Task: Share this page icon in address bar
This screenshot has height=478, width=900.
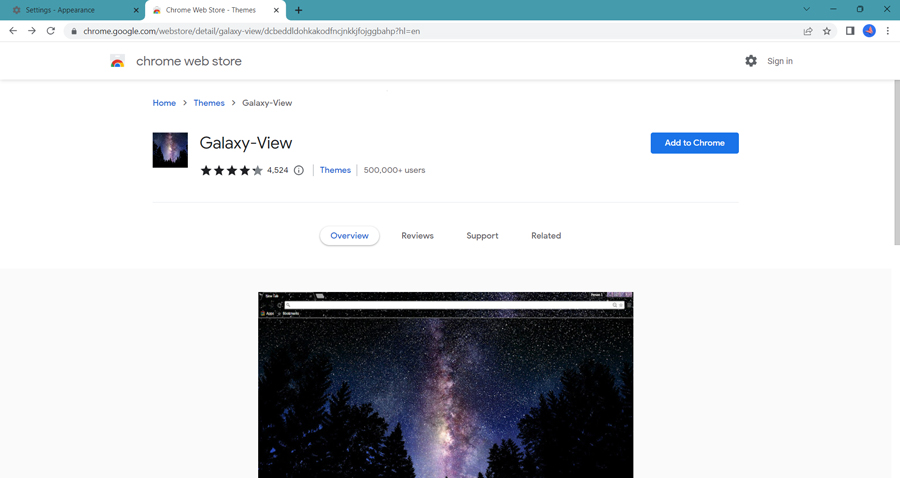Action: click(808, 31)
